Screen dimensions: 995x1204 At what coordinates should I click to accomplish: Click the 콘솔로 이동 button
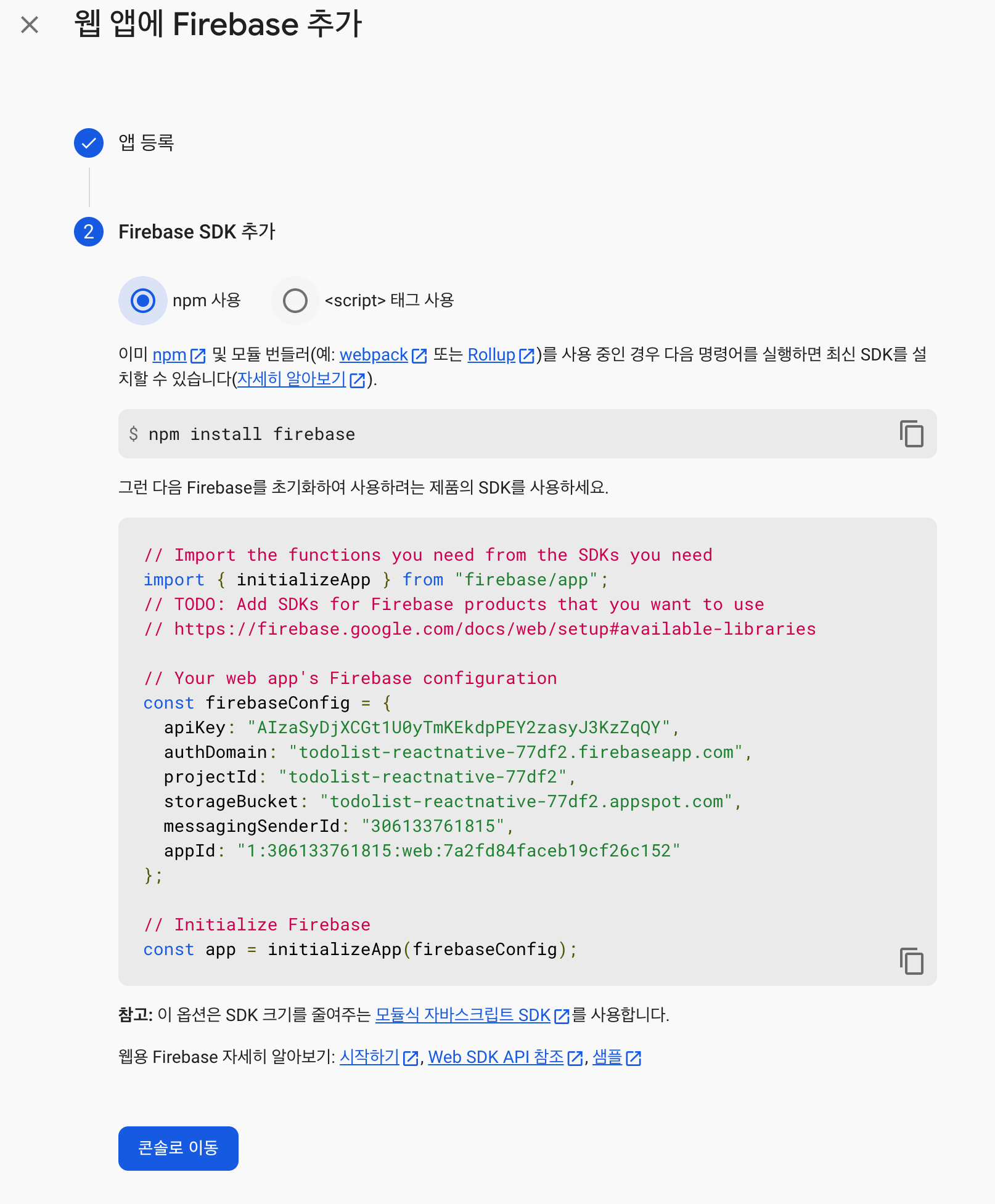coord(178,1148)
